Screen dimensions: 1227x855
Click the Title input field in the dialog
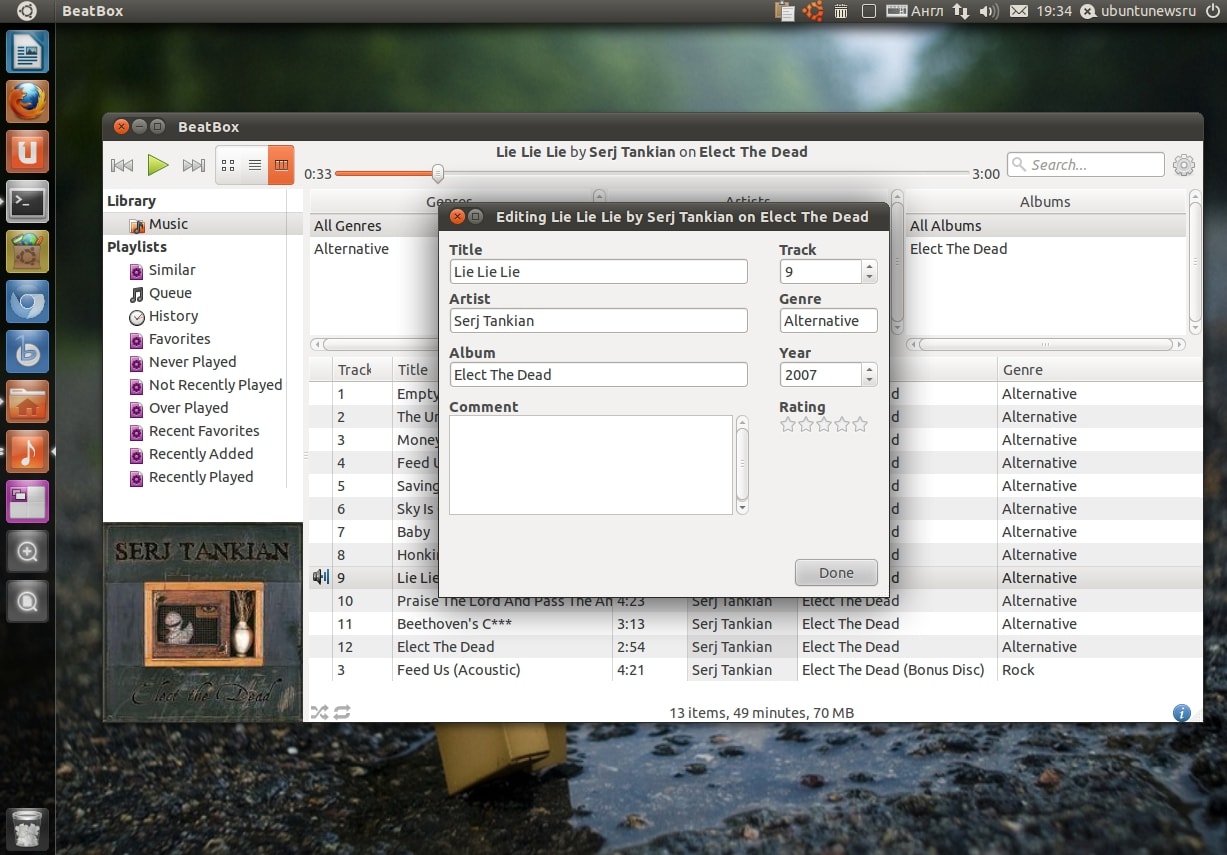pos(598,272)
